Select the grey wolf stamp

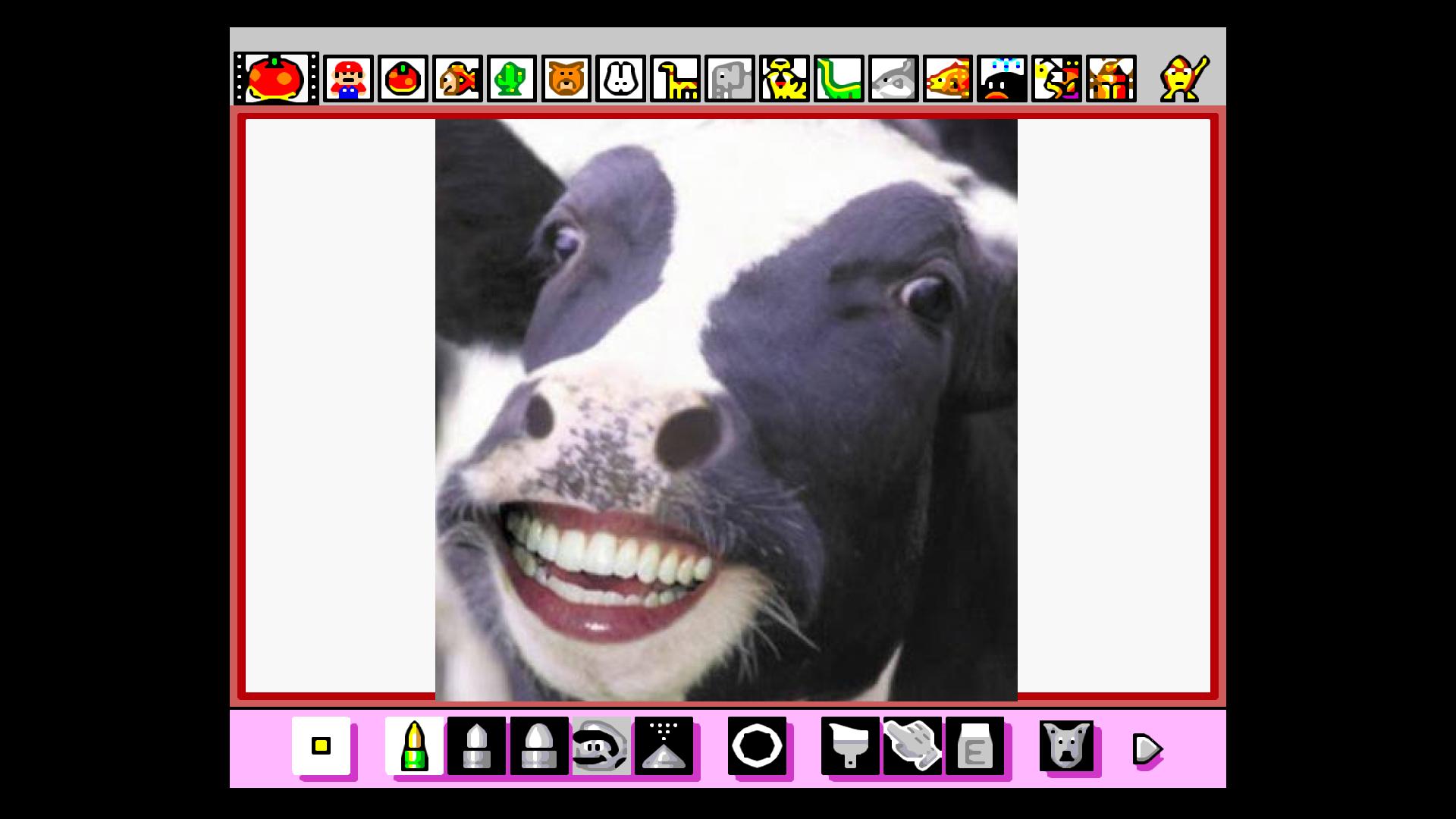click(x=893, y=78)
